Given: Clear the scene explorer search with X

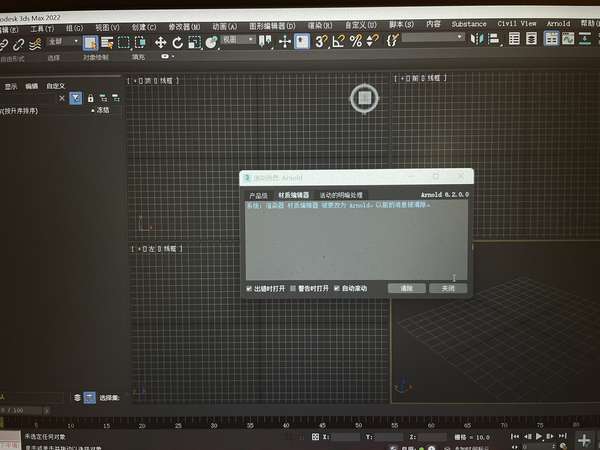Looking at the screenshot, I should tap(62, 98).
